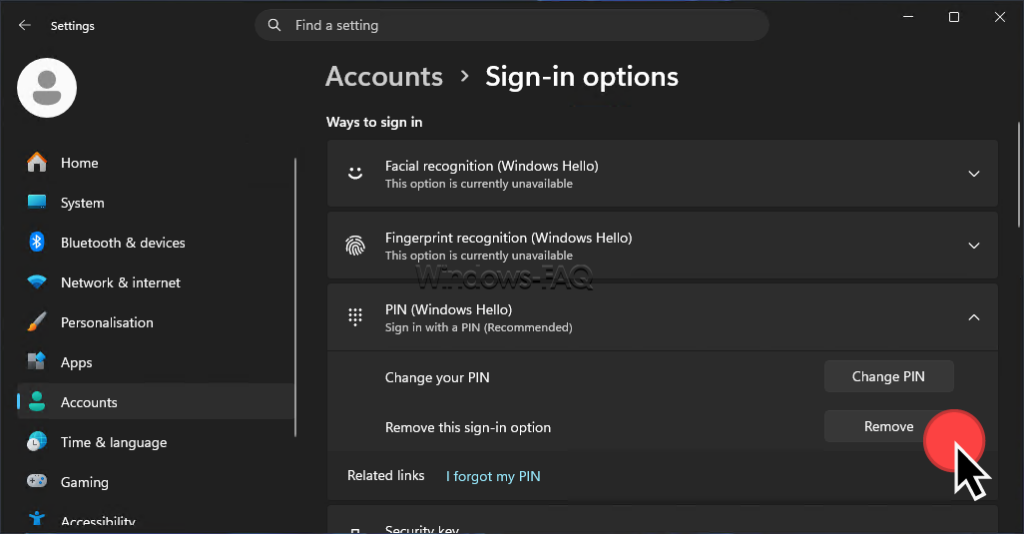Click the search magnifier icon
Screen dimensions: 1024x534
tap(274, 25)
